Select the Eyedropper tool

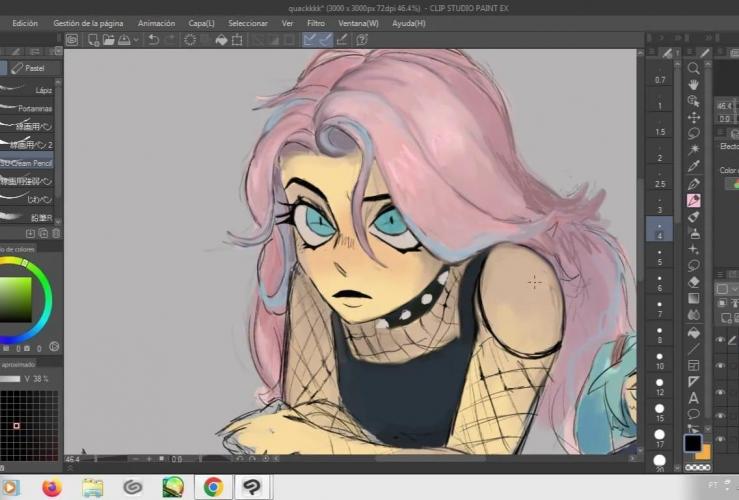pos(693,166)
